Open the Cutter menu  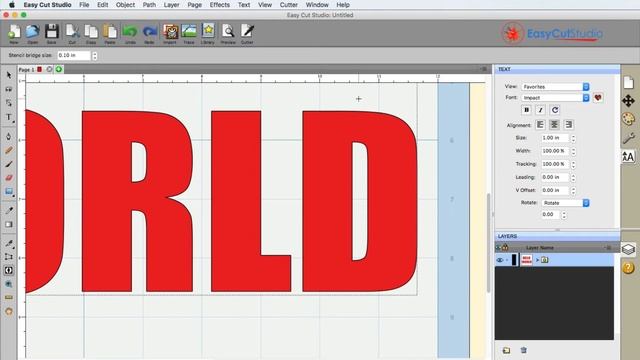pyautogui.click(x=289, y=5)
